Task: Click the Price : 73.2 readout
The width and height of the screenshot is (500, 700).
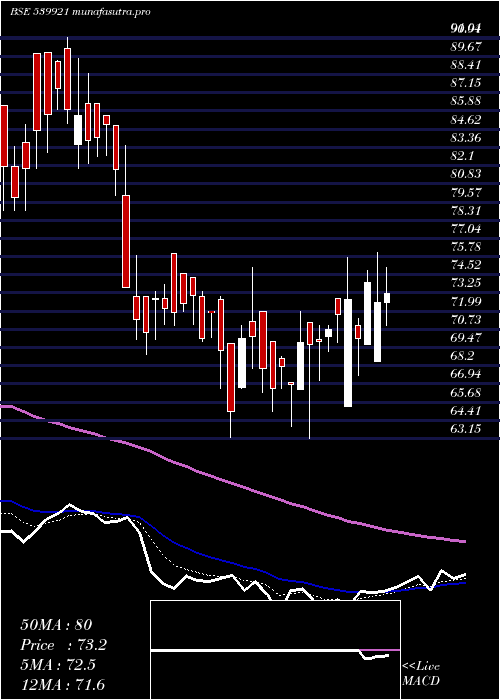Action: tap(63, 645)
